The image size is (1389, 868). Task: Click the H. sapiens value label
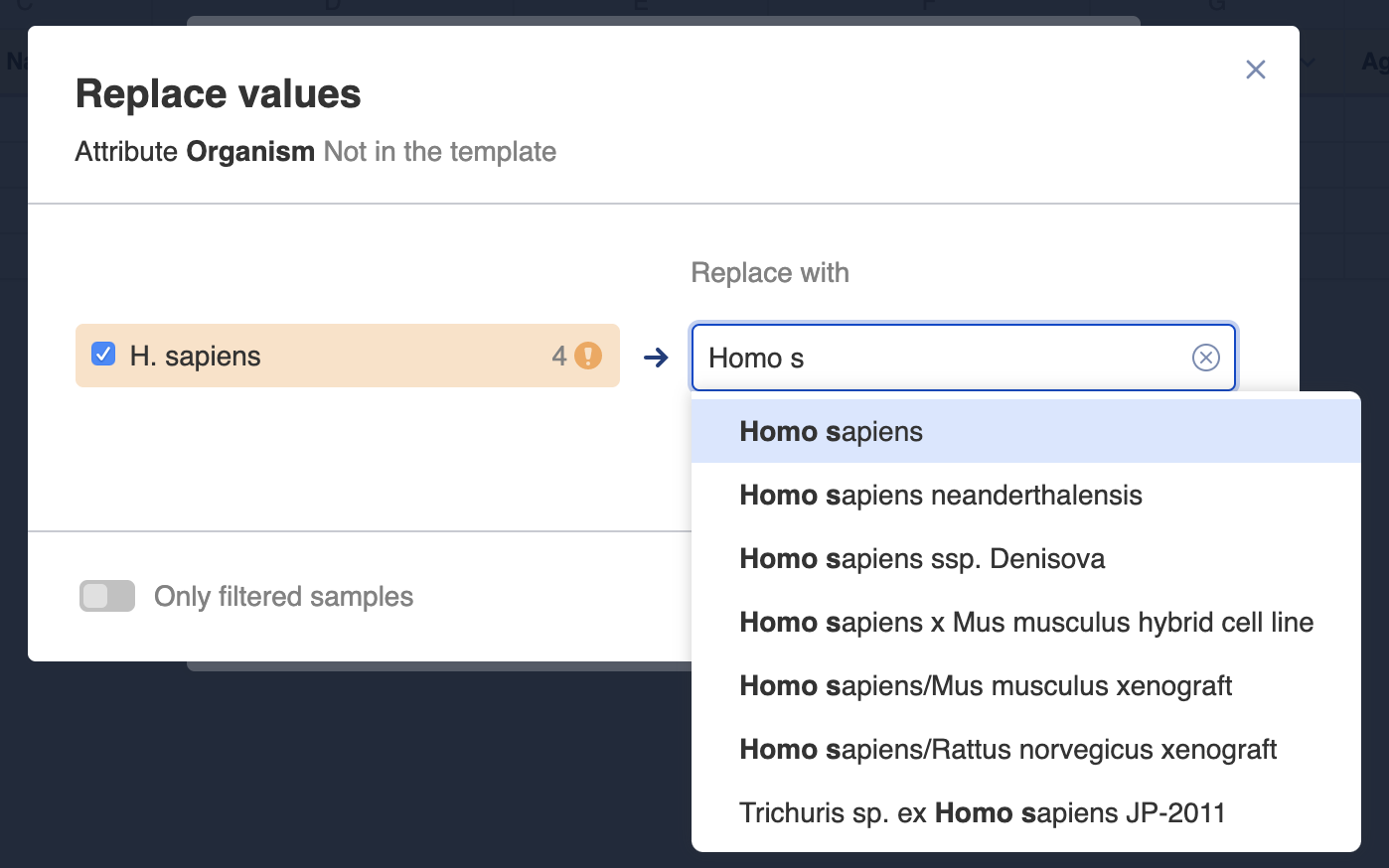195,356
